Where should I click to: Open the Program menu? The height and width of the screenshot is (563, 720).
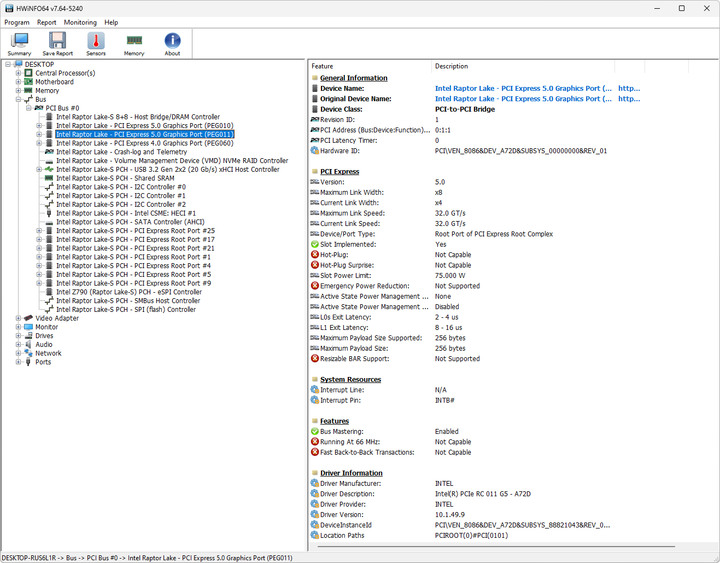point(17,22)
